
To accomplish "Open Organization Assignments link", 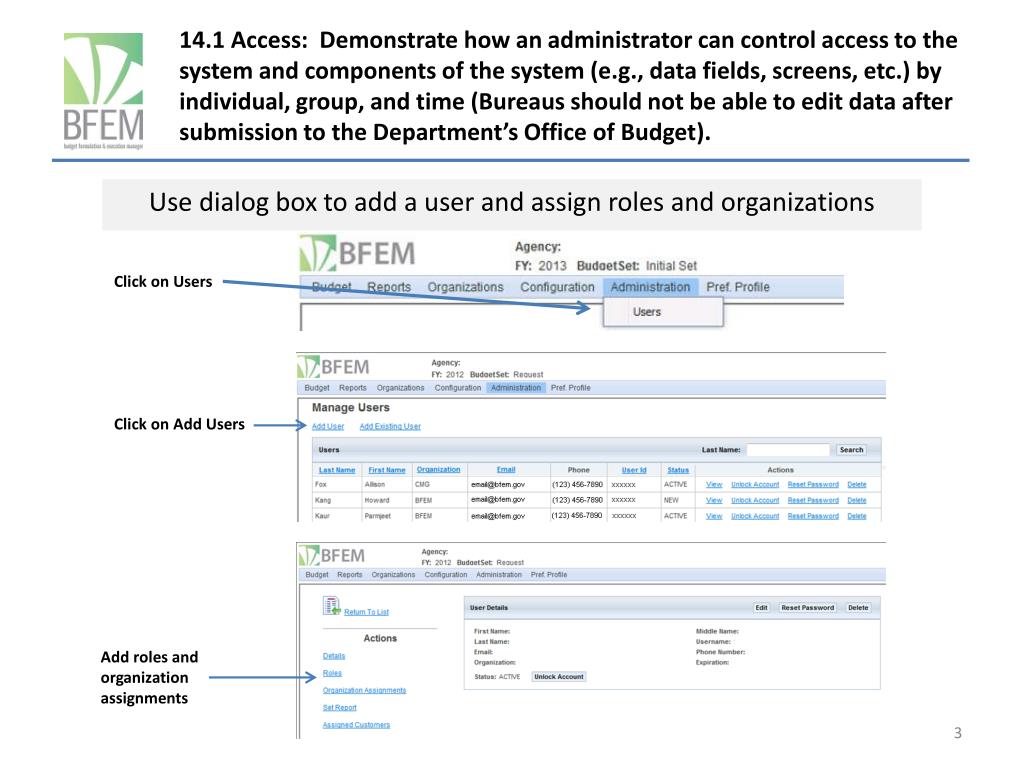I will [x=364, y=691].
